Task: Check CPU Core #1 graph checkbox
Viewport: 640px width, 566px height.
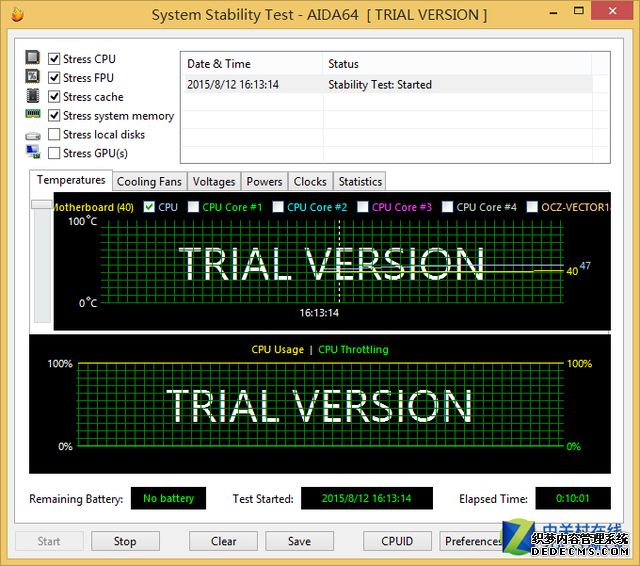Action: pos(193,207)
